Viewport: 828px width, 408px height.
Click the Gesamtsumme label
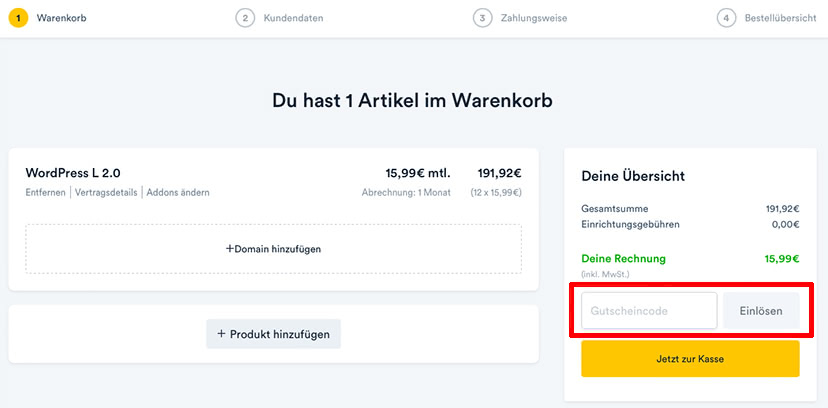click(x=615, y=209)
